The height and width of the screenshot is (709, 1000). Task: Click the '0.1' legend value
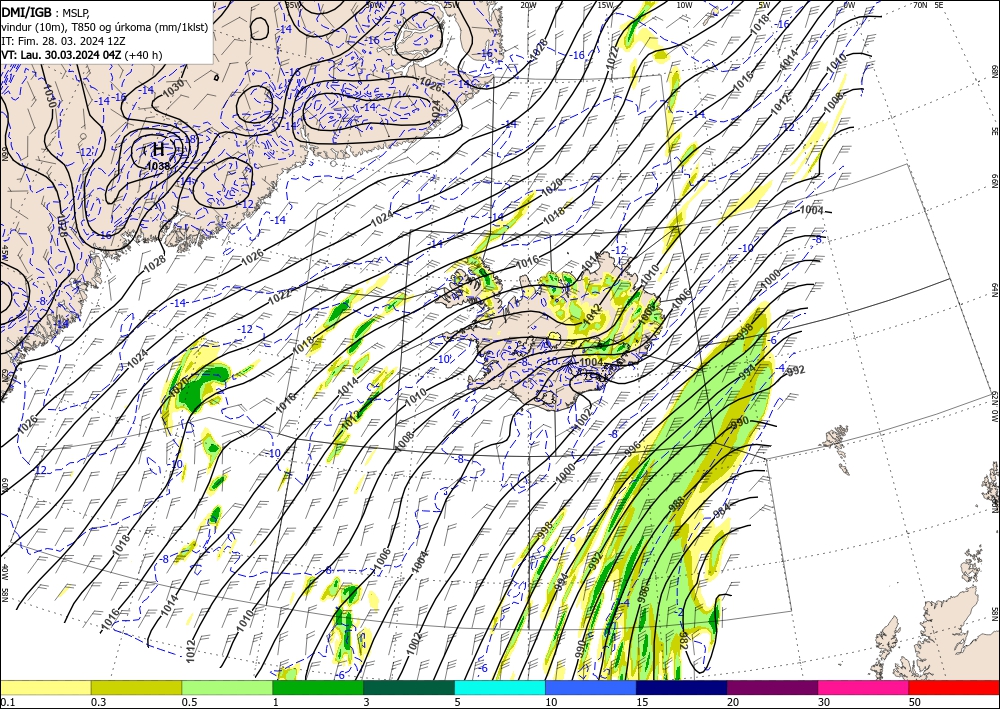click(x=7, y=702)
